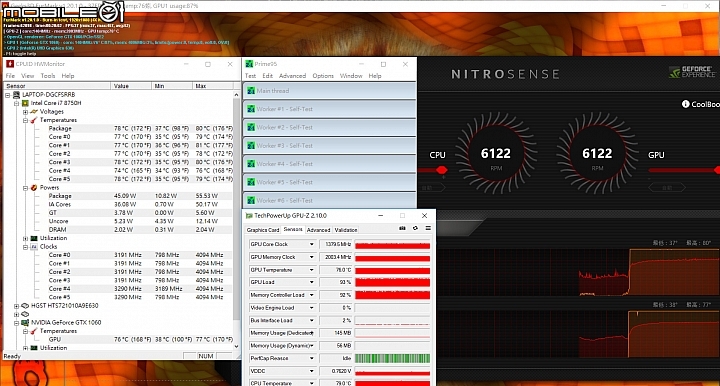Open the Window menu in Prime95
The image size is (720, 386).
(x=351, y=76)
